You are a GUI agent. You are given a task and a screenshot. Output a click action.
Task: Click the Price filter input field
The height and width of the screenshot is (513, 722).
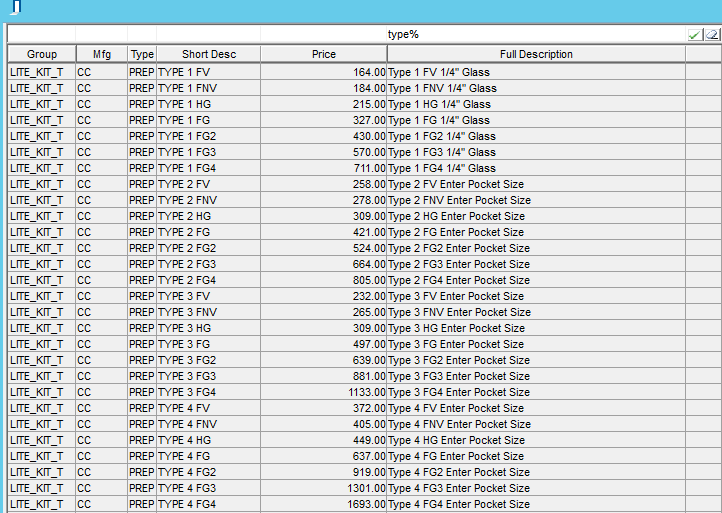pos(324,35)
